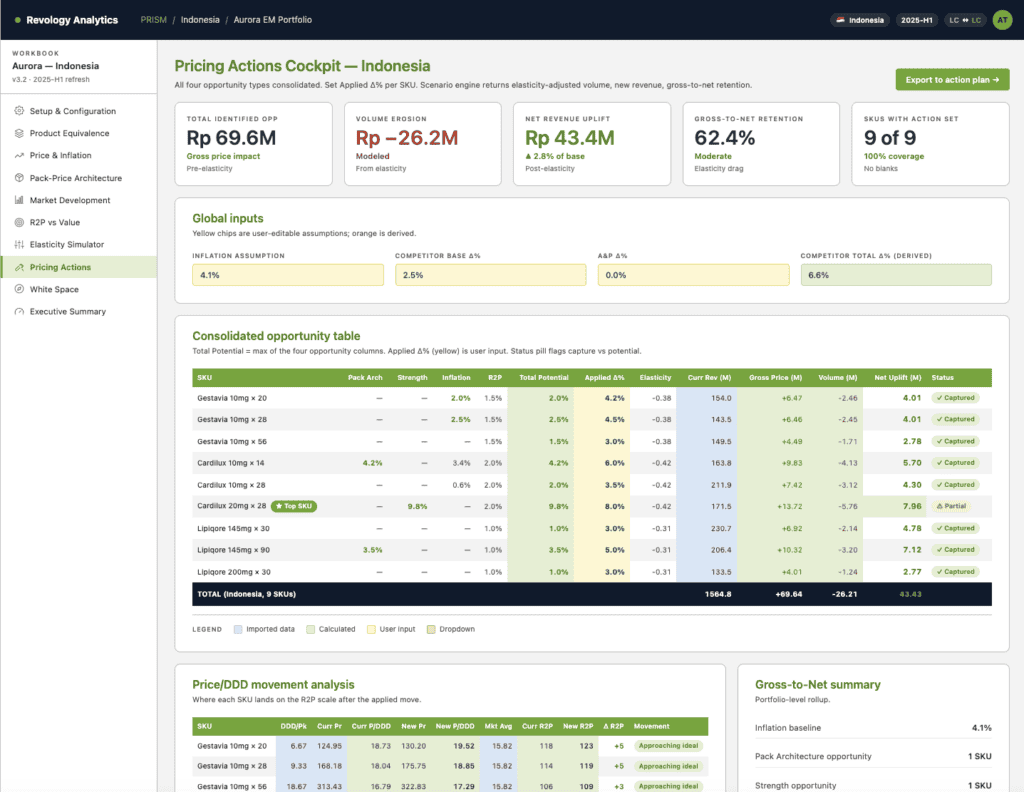1024x792 pixels.
Task: Click the Elasticity Simulator sliders icon
Action: (19, 244)
